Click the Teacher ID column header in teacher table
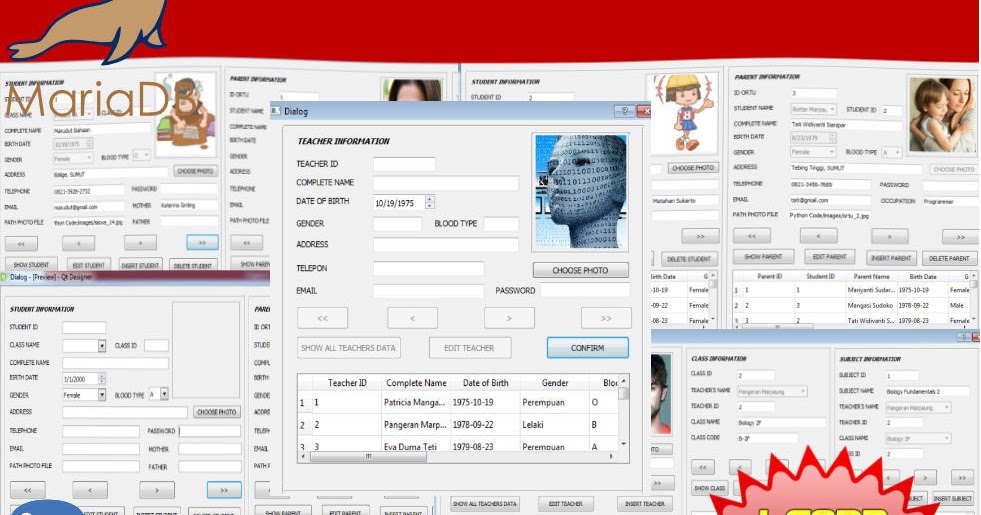 click(x=347, y=383)
